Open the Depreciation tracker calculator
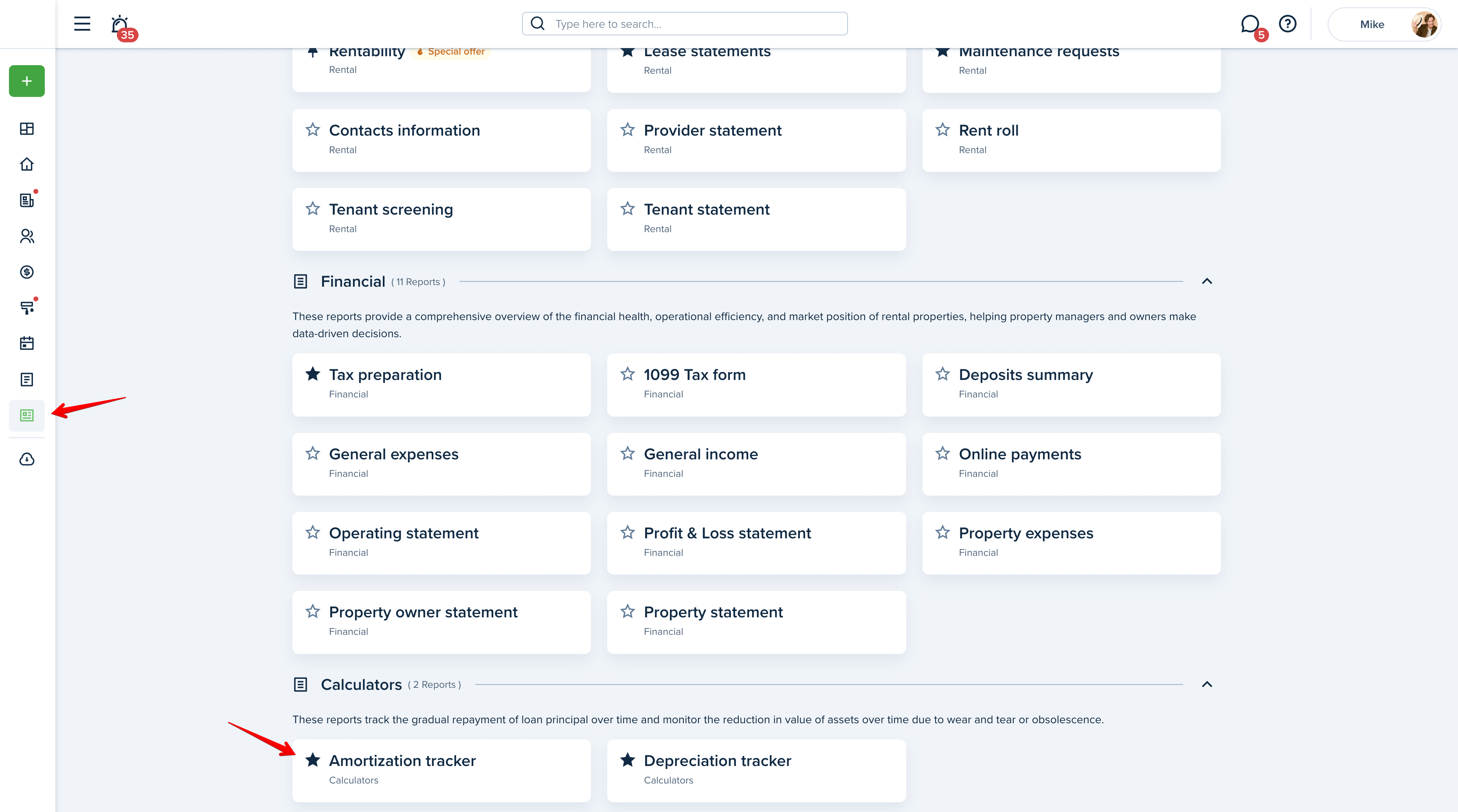This screenshot has height=812, width=1458. pyautogui.click(x=756, y=771)
